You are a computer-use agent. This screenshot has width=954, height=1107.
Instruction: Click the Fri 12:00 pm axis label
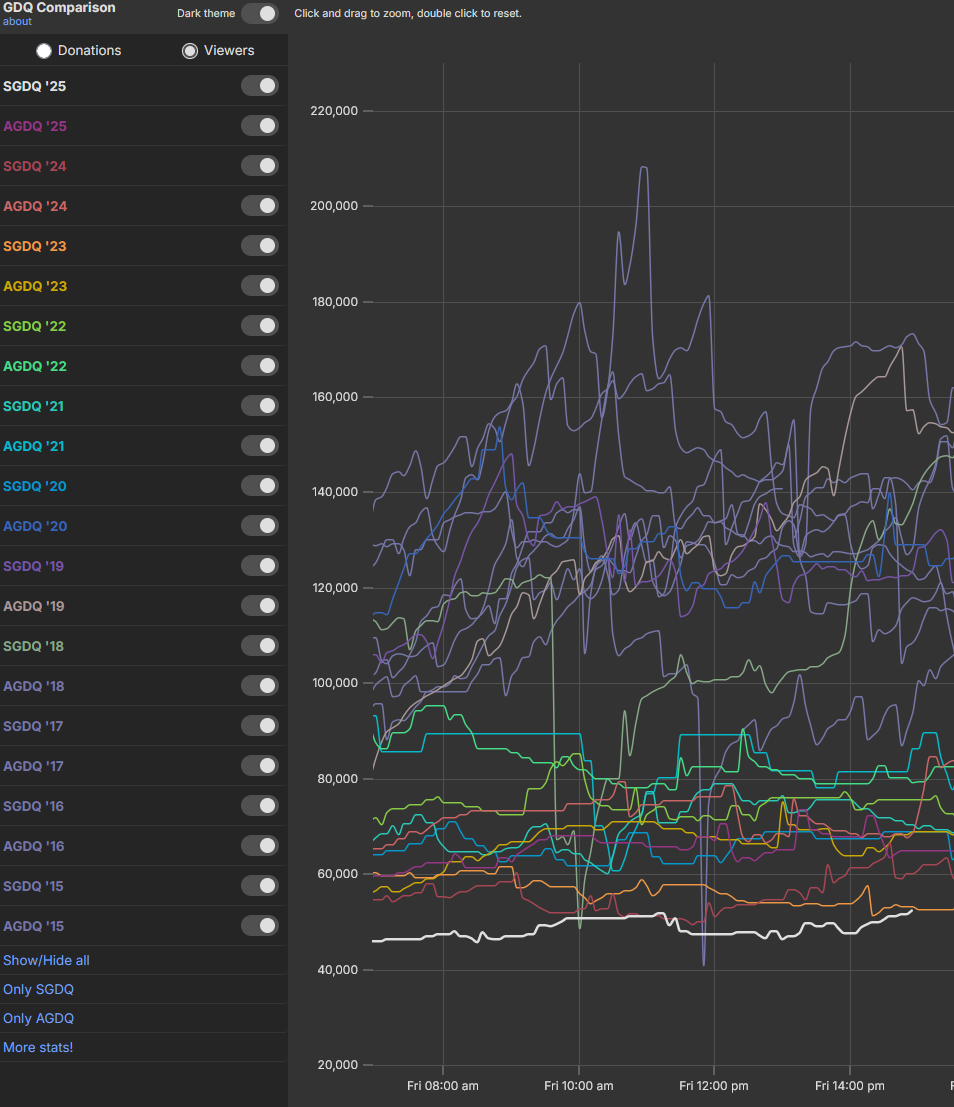(x=714, y=1086)
